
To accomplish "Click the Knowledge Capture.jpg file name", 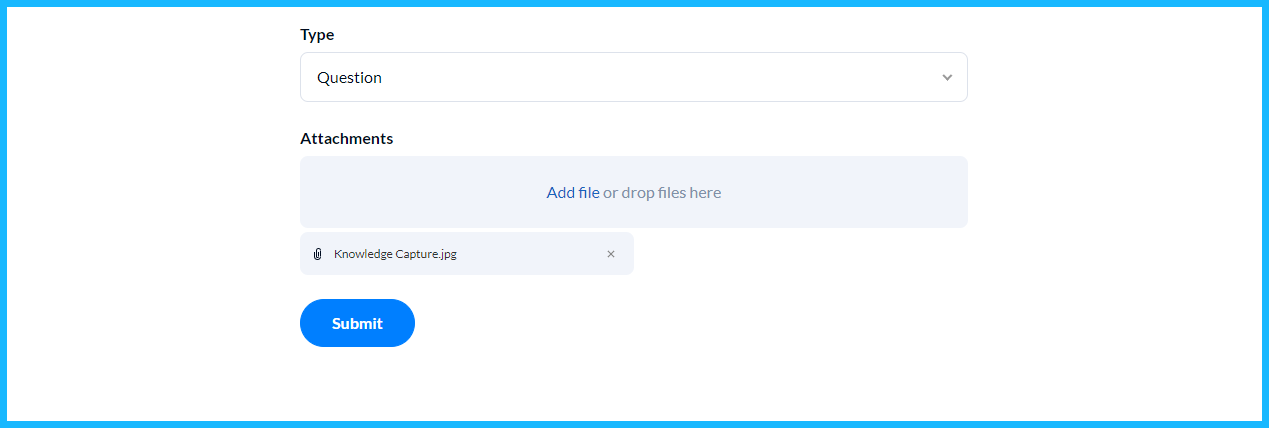I will (395, 254).
